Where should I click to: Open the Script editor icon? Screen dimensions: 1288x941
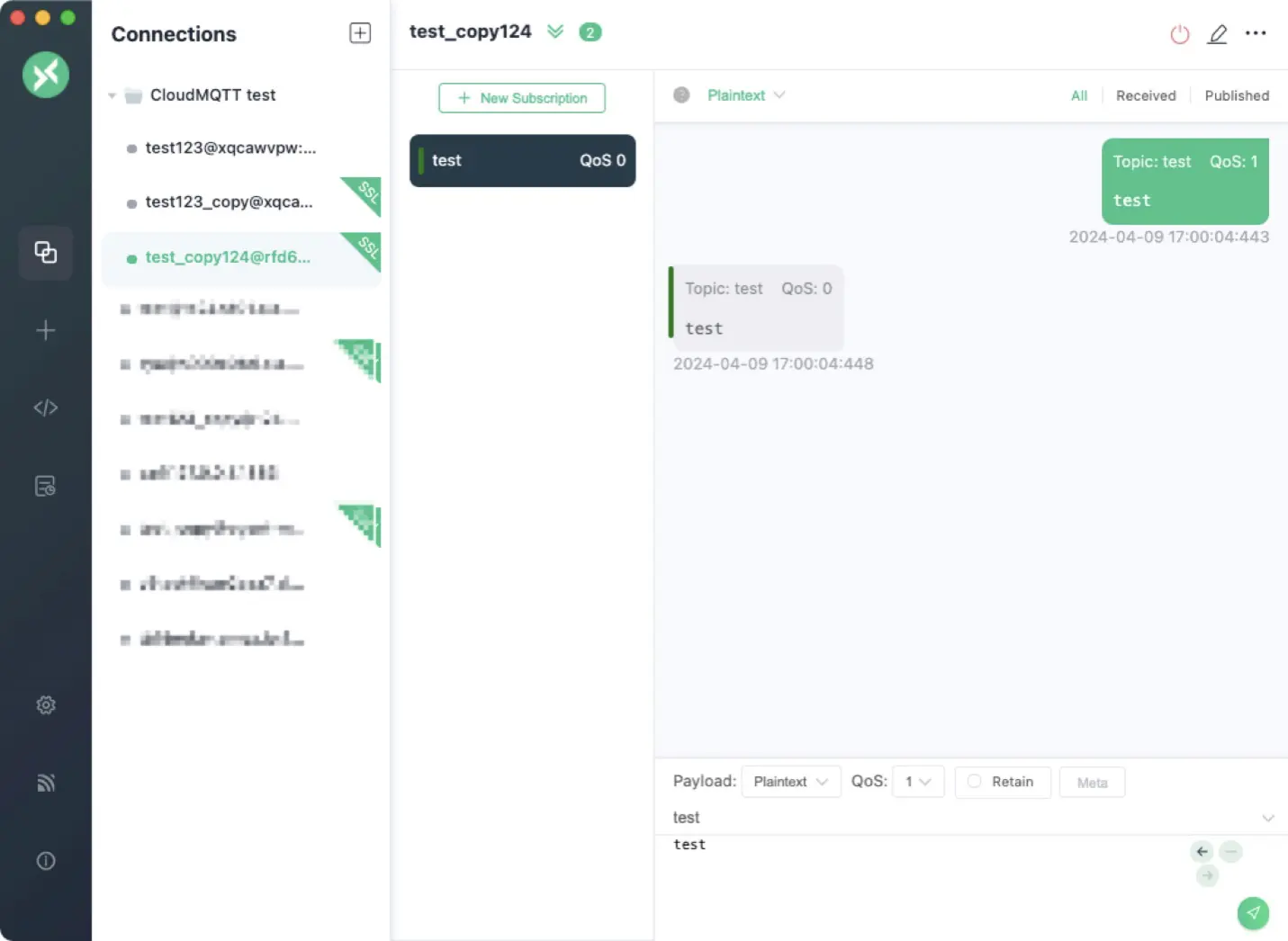tap(45, 408)
